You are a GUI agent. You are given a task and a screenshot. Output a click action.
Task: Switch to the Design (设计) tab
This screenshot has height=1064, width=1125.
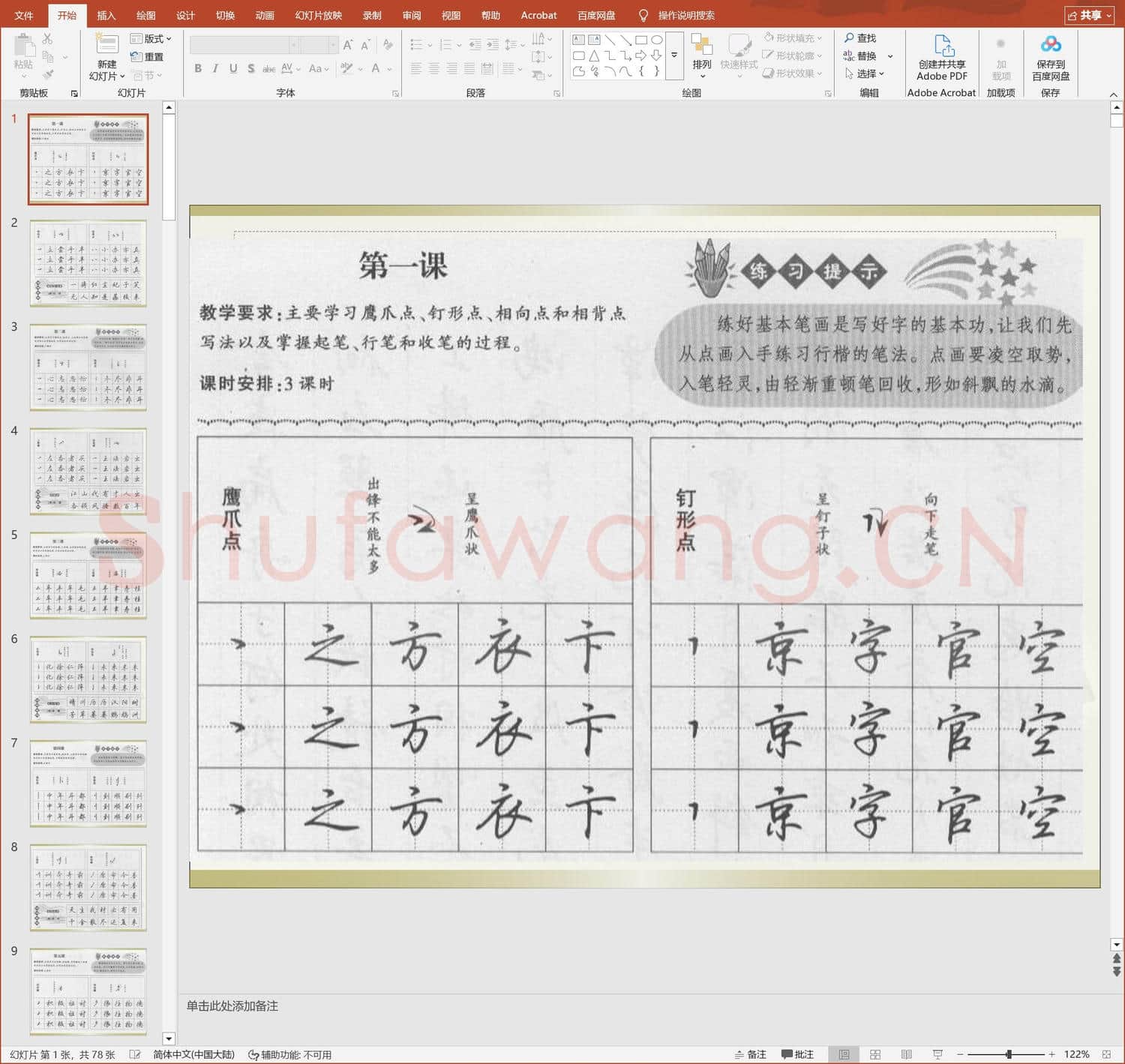185,15
